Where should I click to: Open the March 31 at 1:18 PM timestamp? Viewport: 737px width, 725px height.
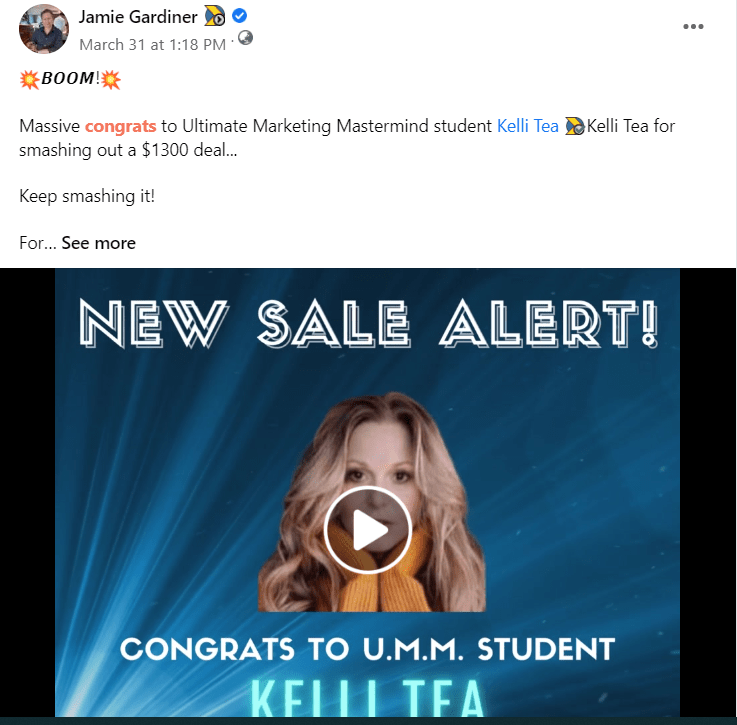coord(152,45)
